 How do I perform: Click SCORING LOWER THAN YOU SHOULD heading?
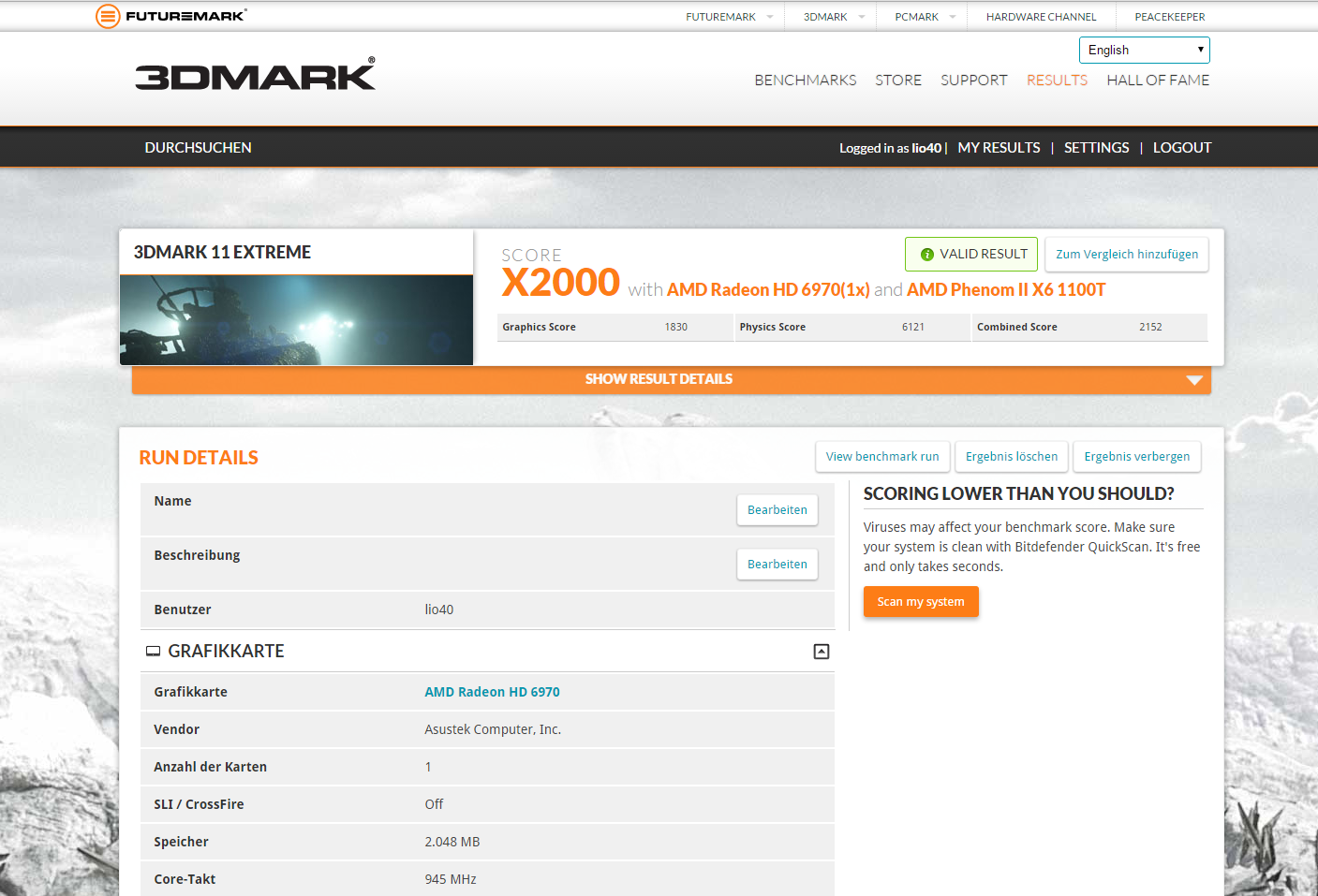(1019, 493)
